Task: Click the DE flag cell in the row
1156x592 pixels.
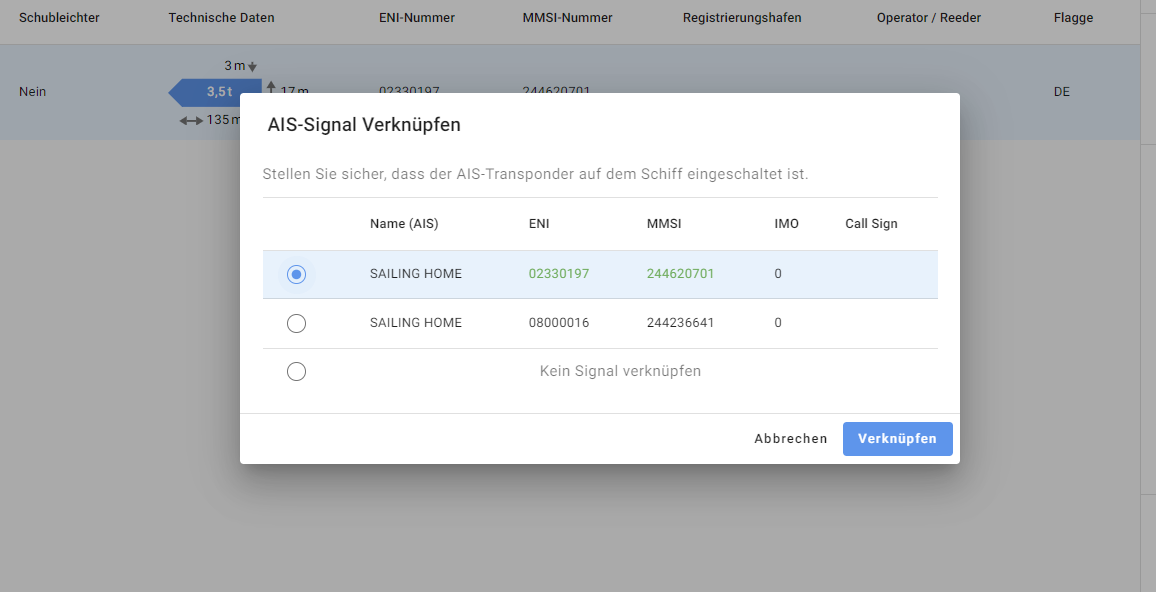Action: tap(1061, 92)
